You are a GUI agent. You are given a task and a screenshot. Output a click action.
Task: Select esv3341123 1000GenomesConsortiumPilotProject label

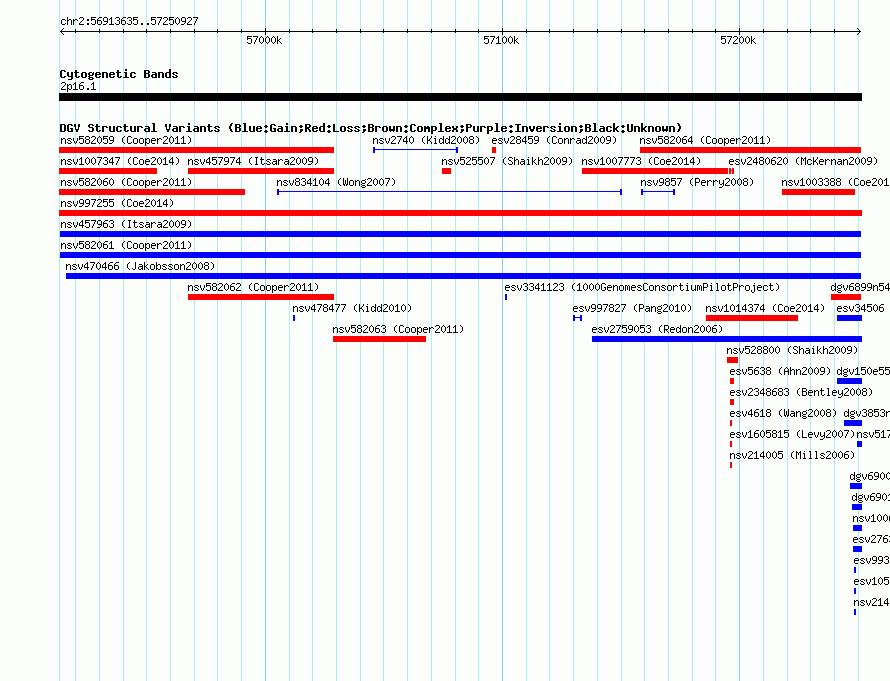click(x=642, y=287)
